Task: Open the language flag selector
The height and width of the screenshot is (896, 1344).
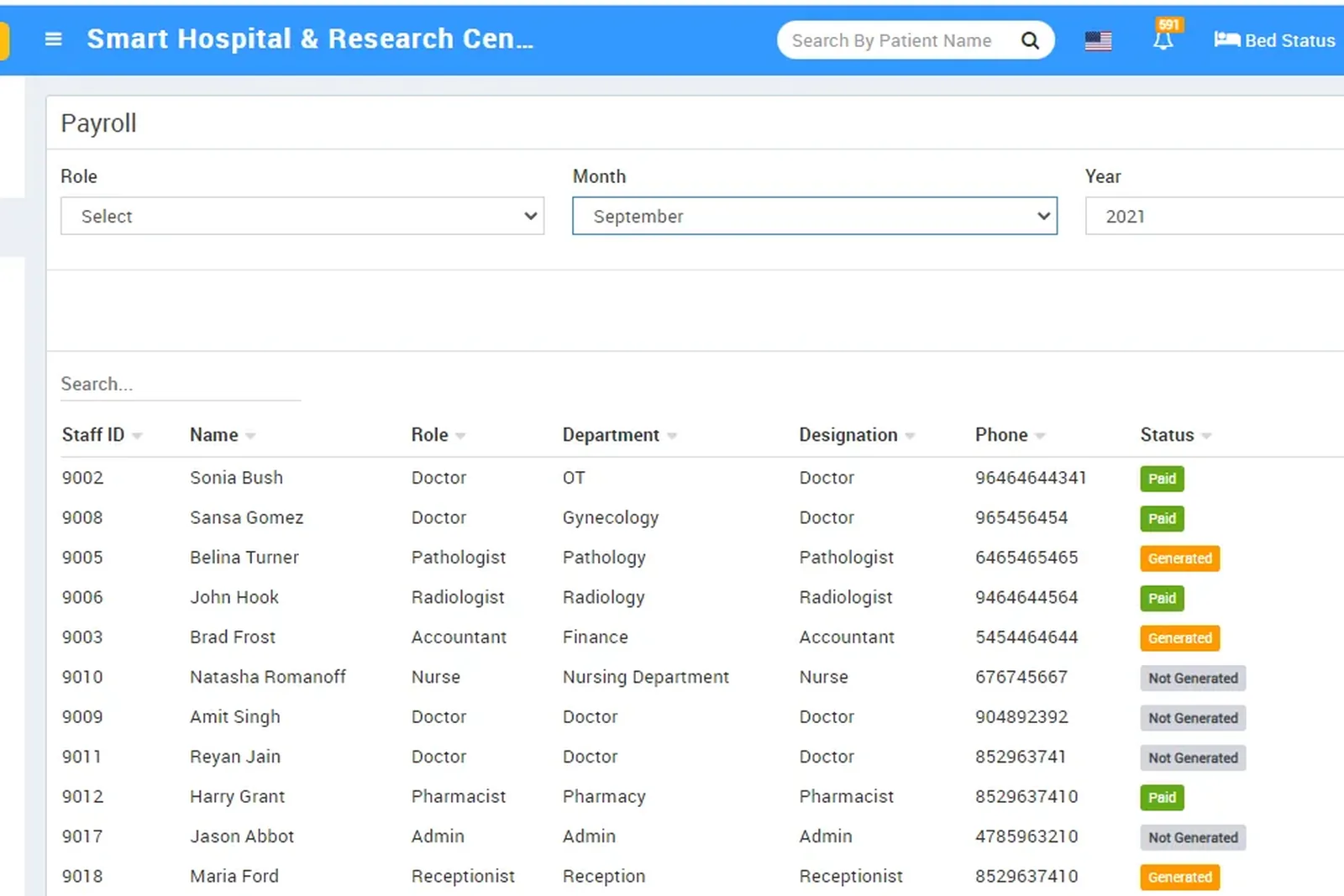Action: pos(1098,40)
